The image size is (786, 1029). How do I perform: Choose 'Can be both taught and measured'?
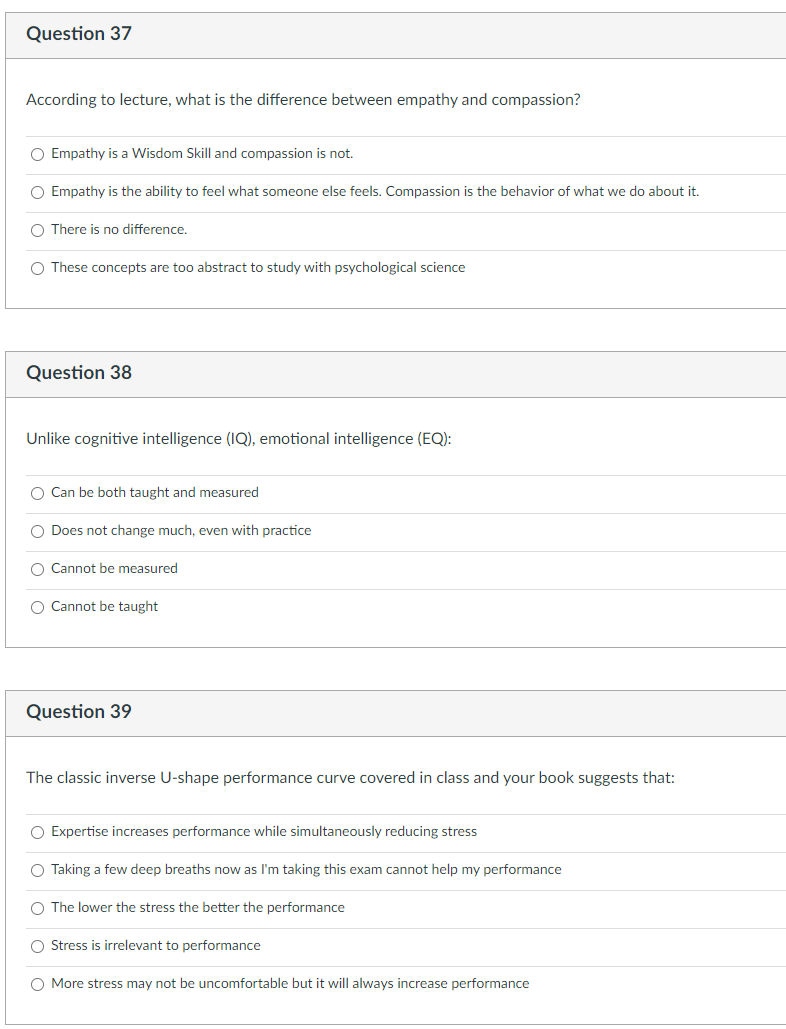[37, 493]
